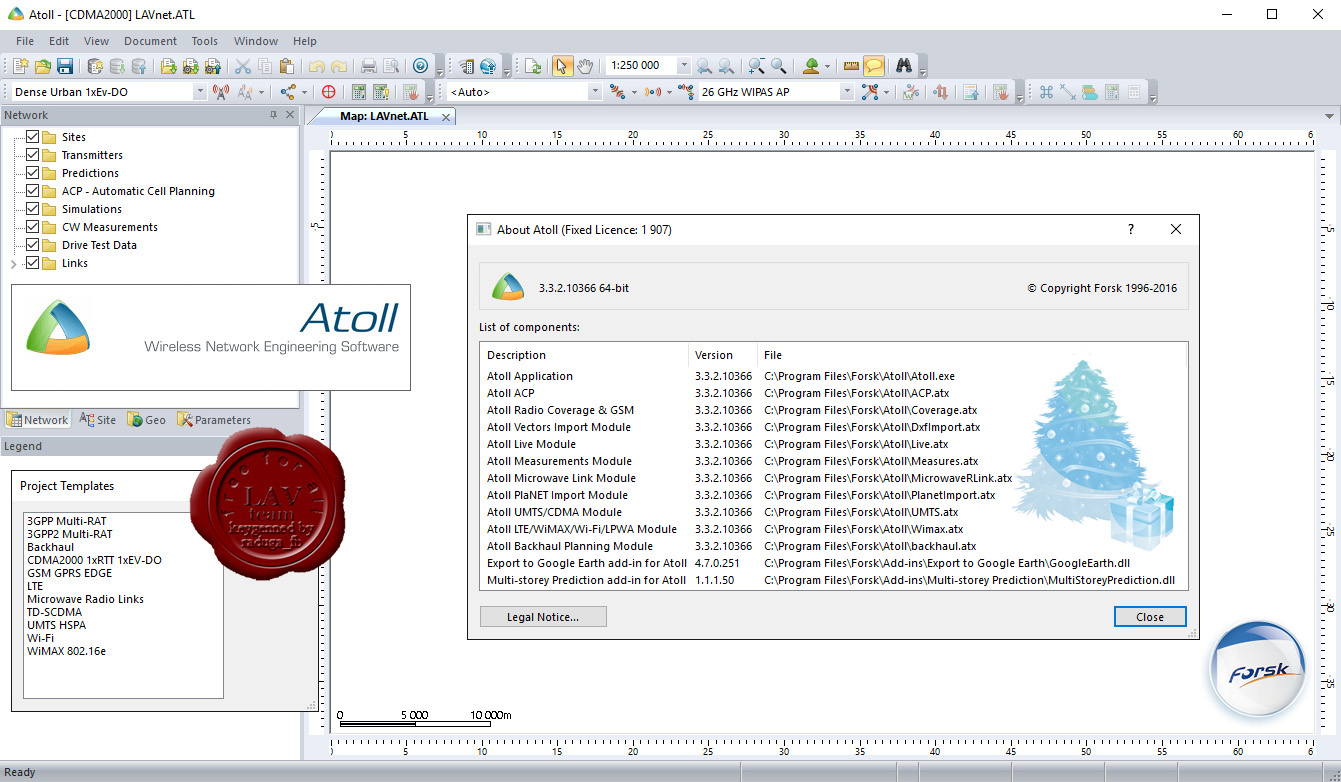Toggle the yellow tip text balloon icon
Screen dimensions: 1341x782
874,66
